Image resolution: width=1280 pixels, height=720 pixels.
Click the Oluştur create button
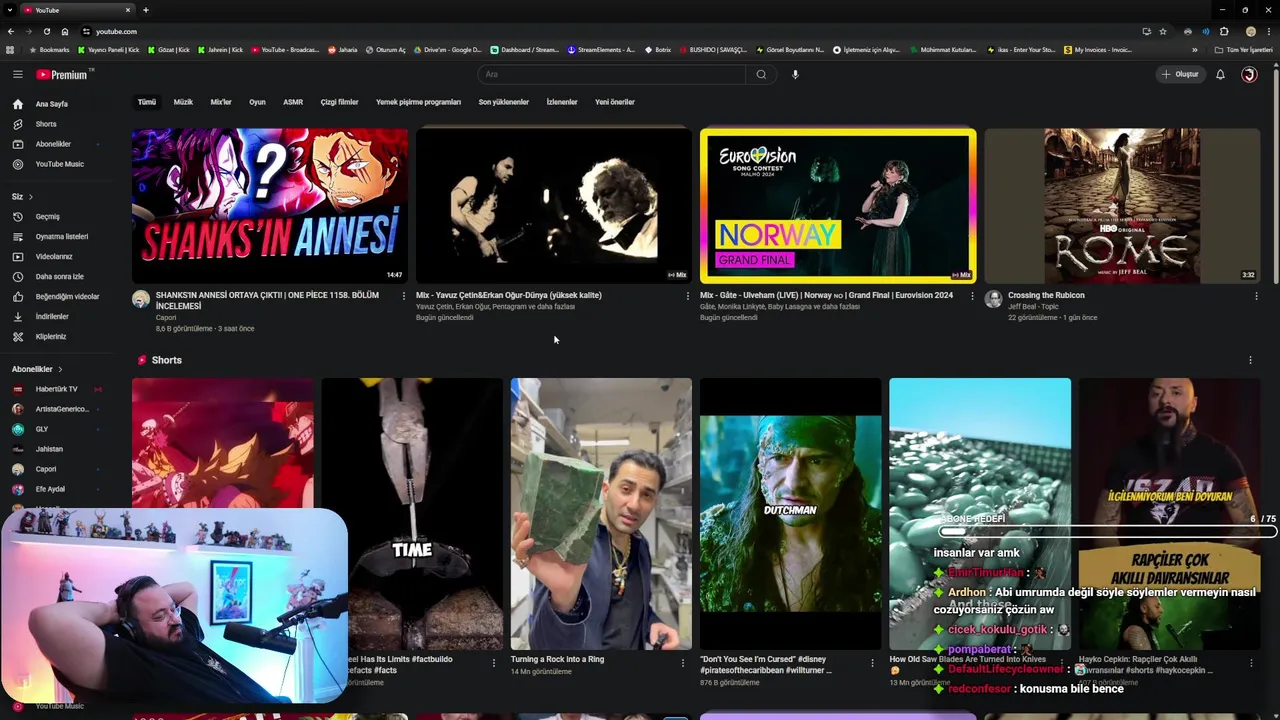click(x=1180, y=74)
